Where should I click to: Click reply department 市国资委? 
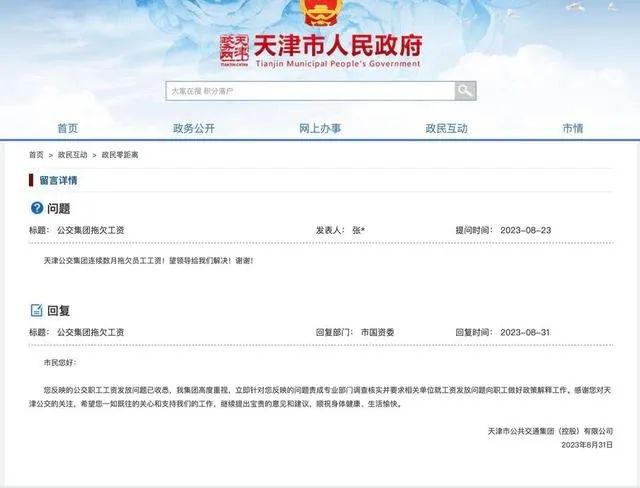pyautogui.click(x=377, y=333)
